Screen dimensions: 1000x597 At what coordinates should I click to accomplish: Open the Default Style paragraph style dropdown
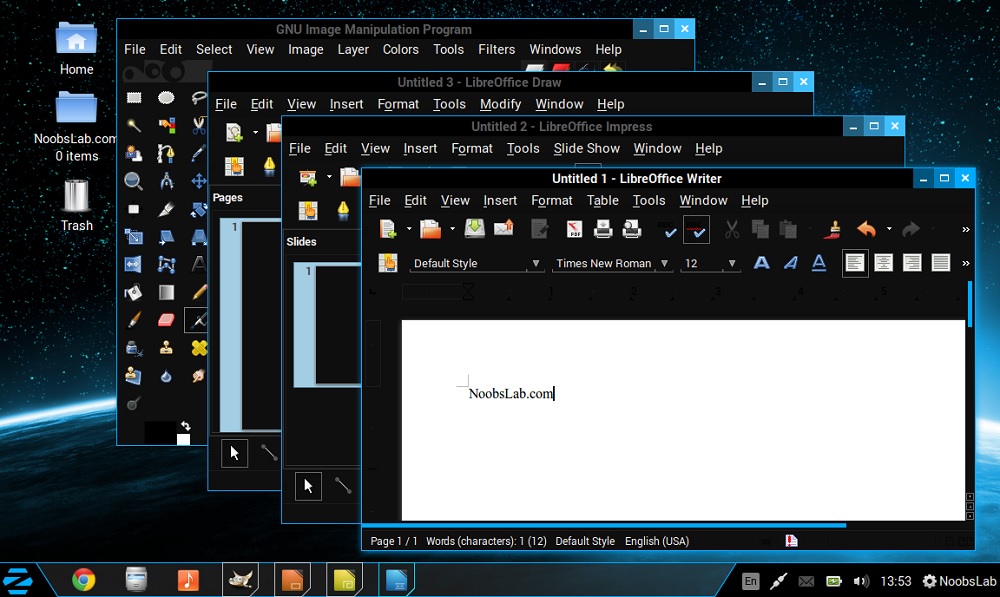pyautogui.click(x=536, y=263)
